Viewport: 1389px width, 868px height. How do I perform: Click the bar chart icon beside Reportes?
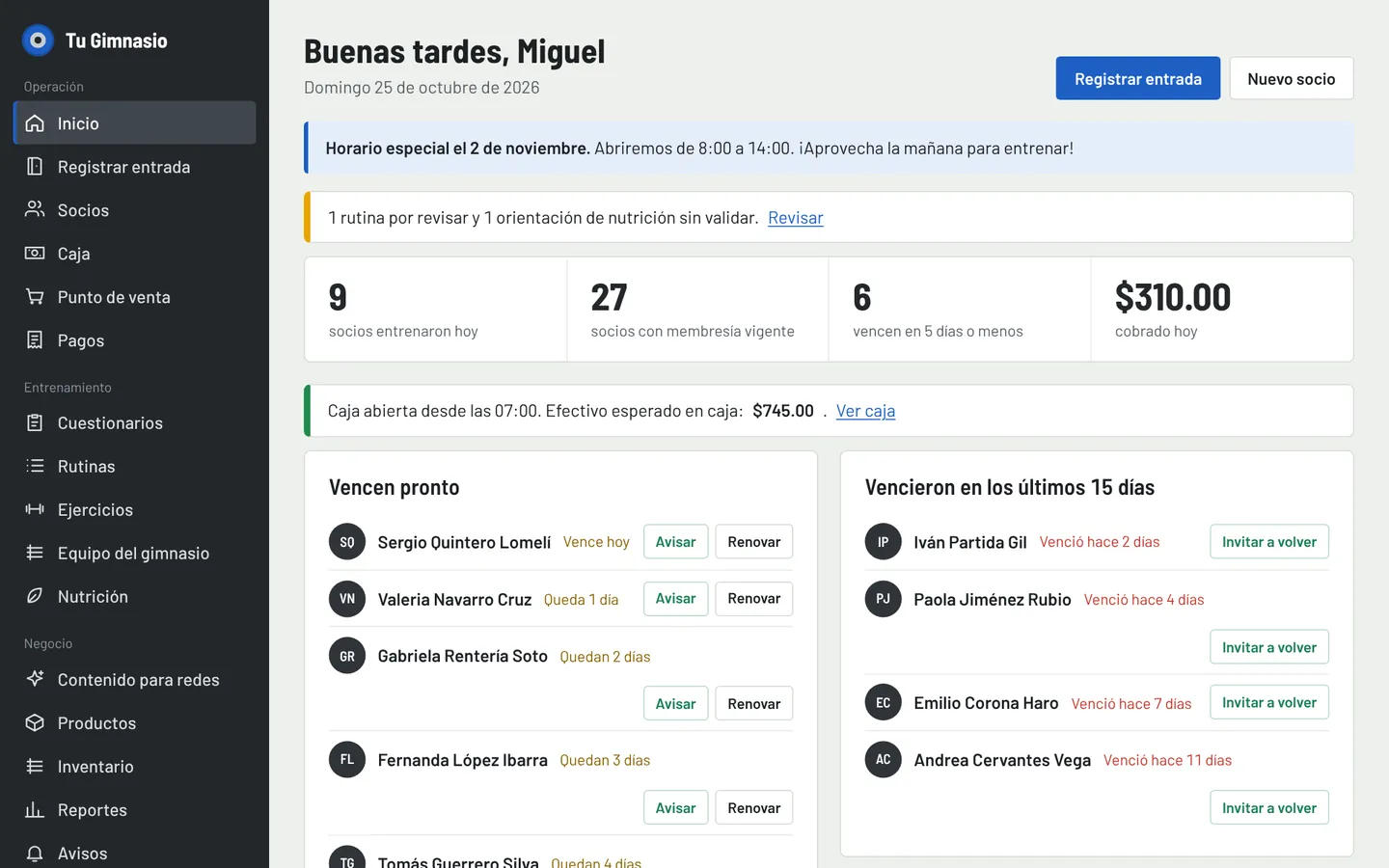click(x=35, y=809)
